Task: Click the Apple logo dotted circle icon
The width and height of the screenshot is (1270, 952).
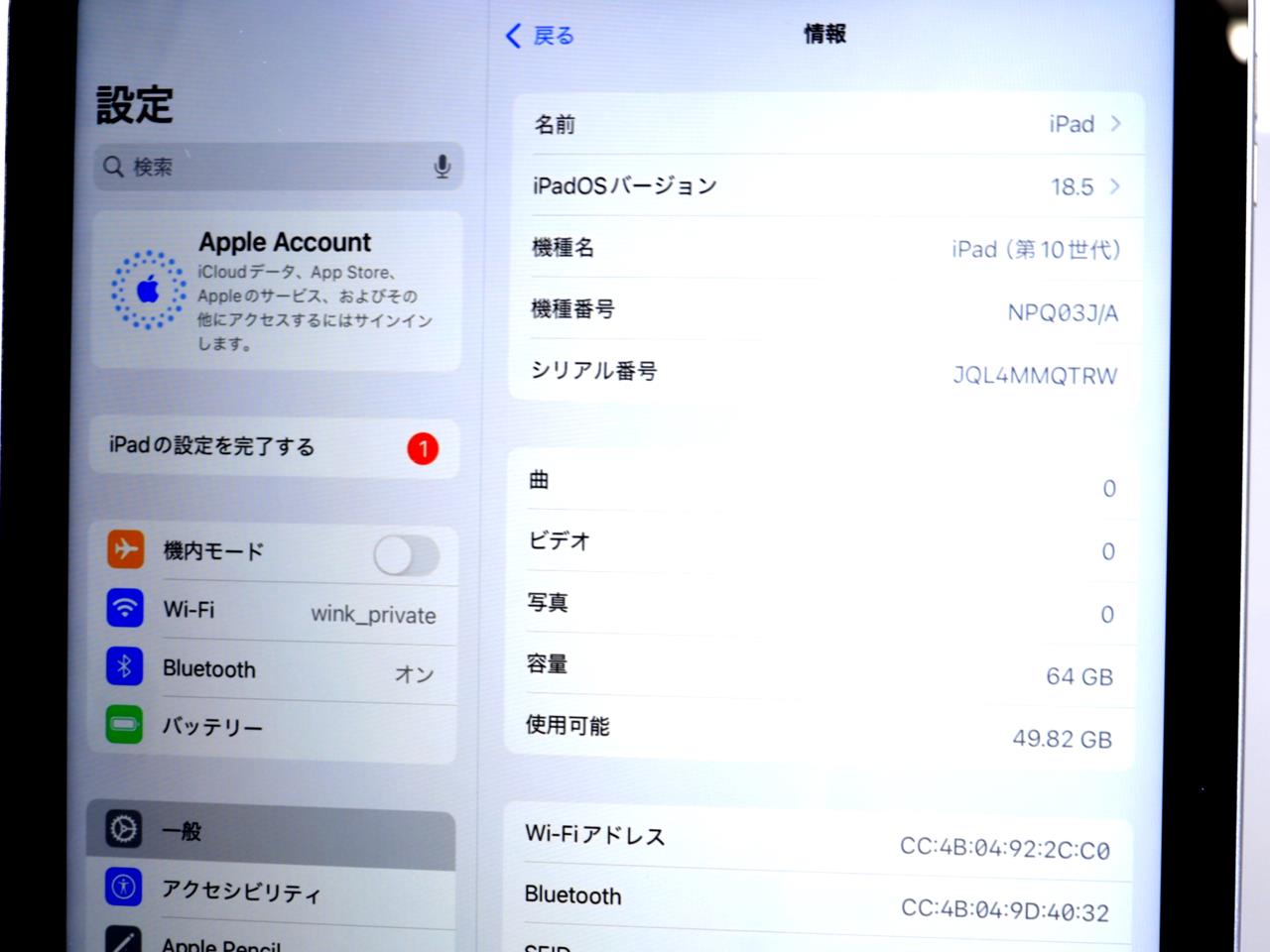Action: coord(148,290)
